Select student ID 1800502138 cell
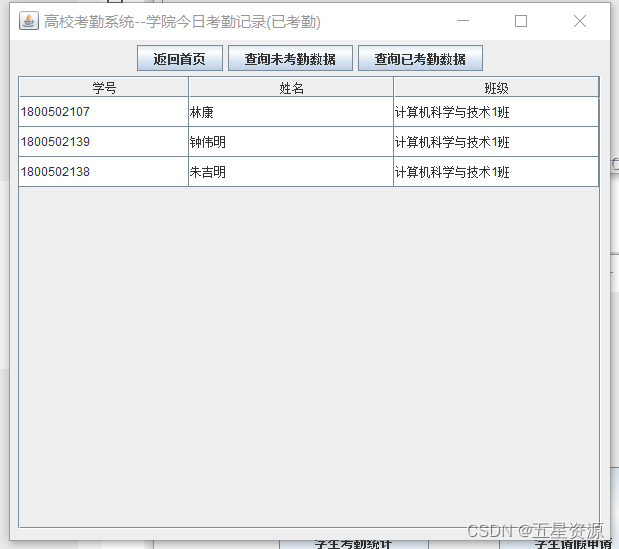 point(103,172)
